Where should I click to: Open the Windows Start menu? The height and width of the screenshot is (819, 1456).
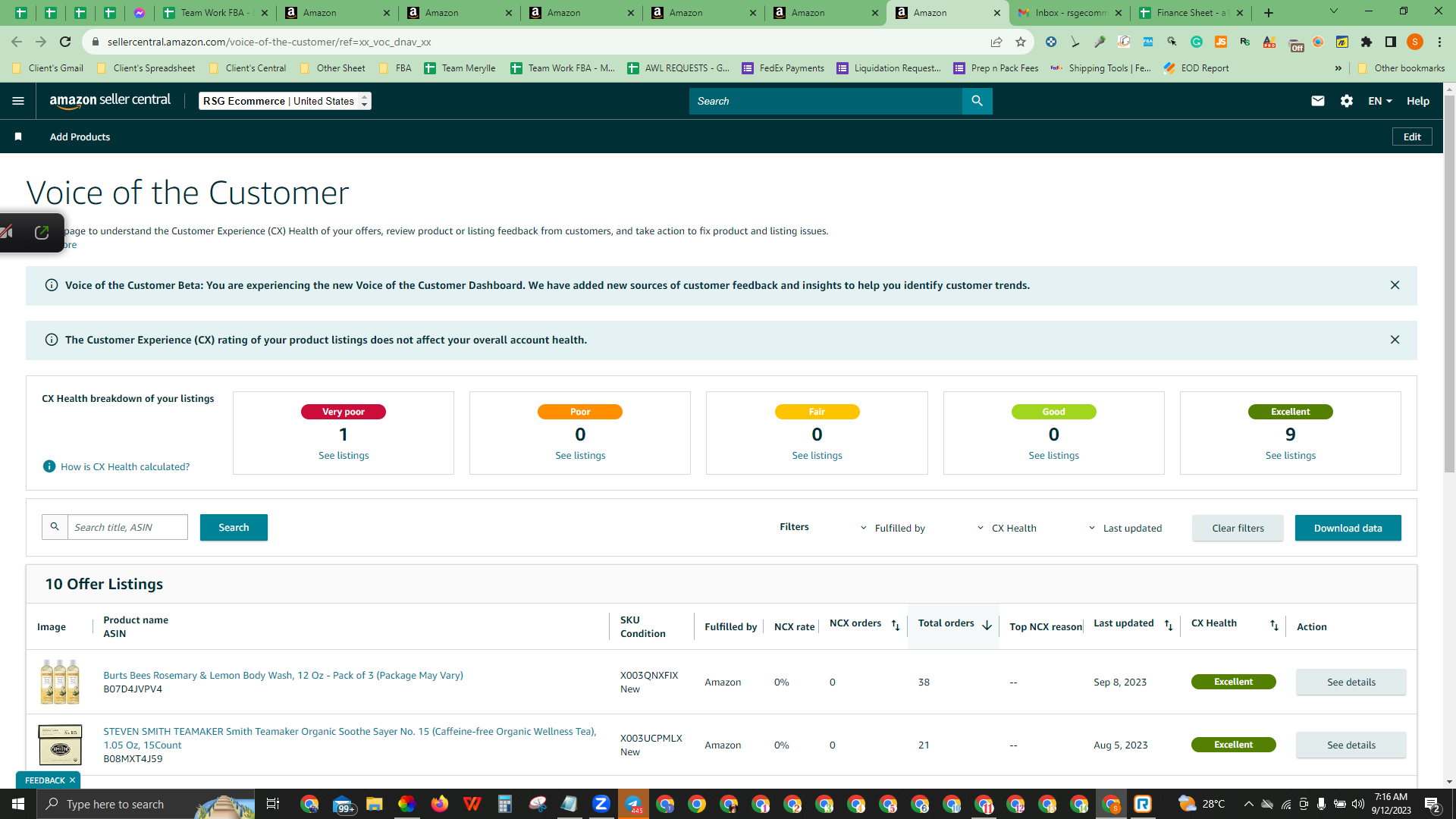pos(18,804)
